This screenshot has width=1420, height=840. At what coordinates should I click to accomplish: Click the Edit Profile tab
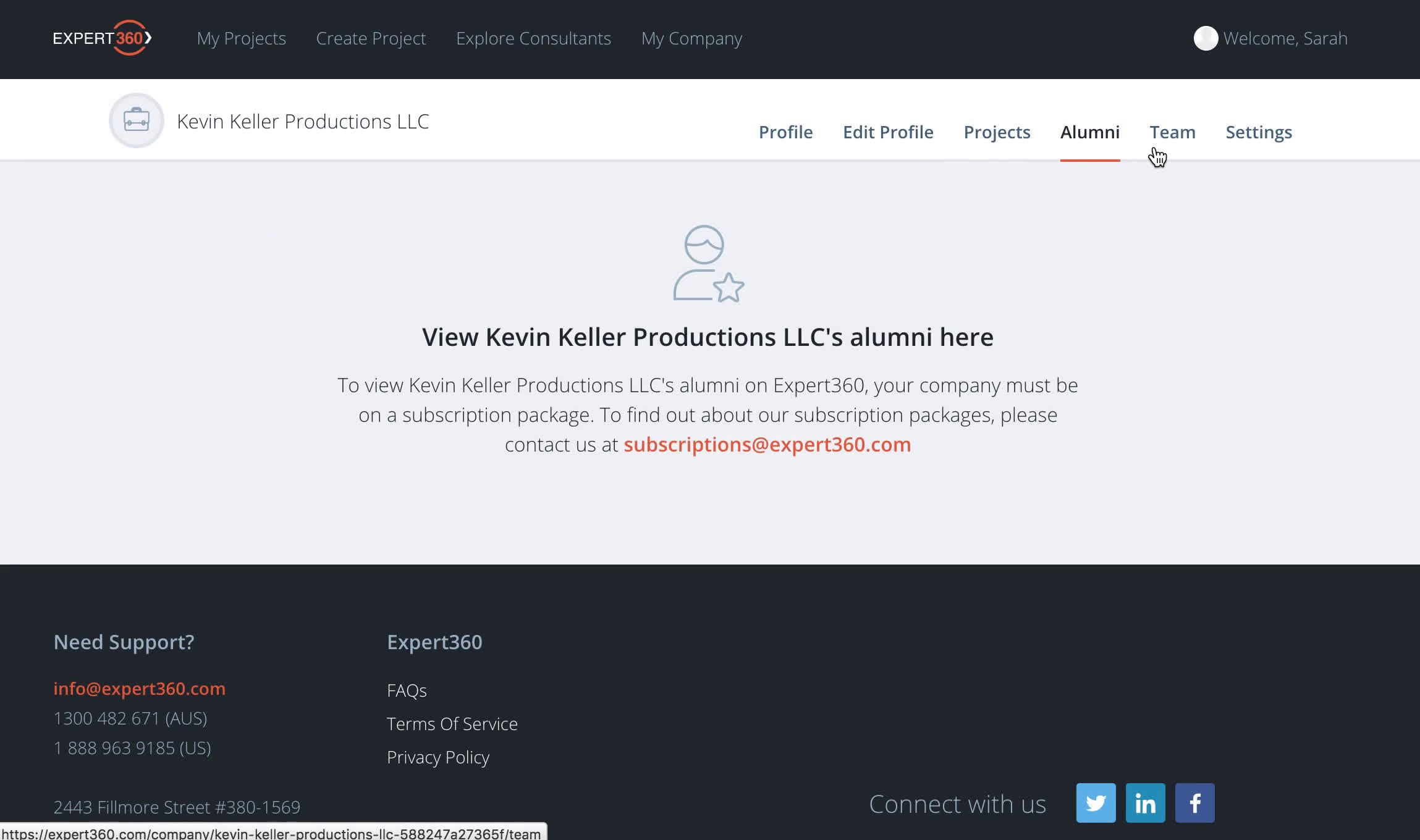coord(887,132)
